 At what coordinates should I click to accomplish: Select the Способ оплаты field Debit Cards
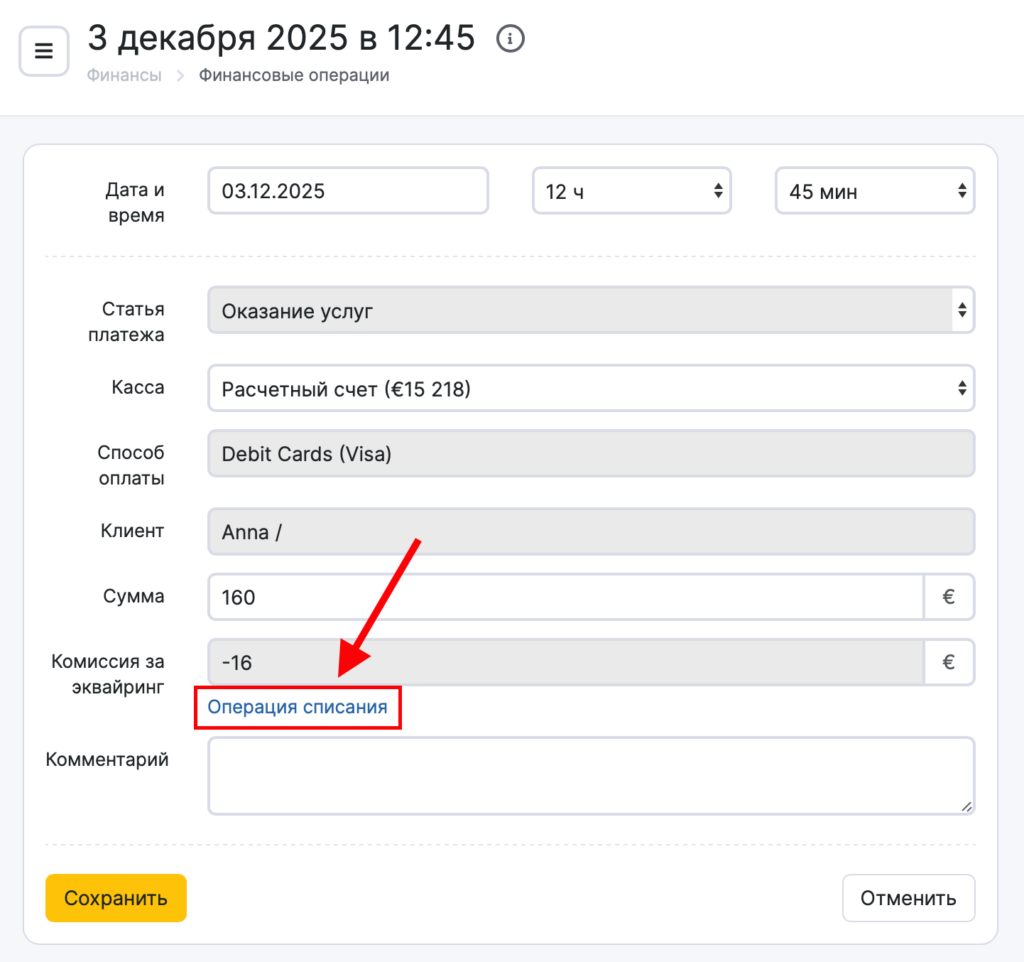(590, 454)
